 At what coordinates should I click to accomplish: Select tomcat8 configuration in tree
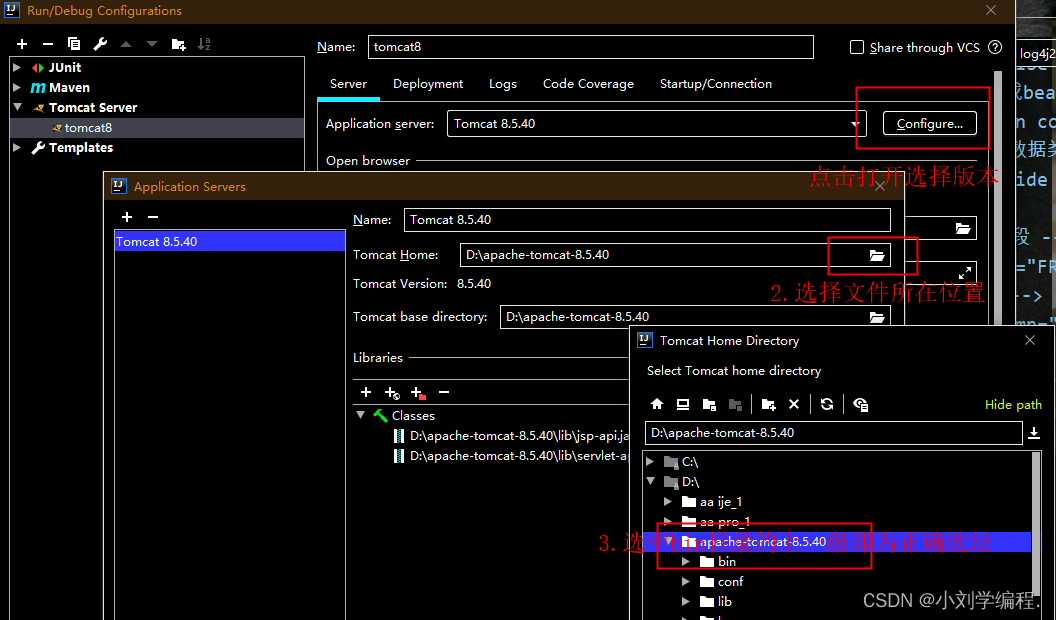click(158, 128)
